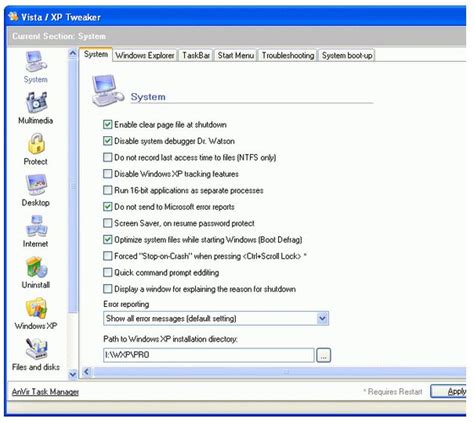Open the Internet section
Image resolution: width=474 pixels, height=422 pixels.
36,231
